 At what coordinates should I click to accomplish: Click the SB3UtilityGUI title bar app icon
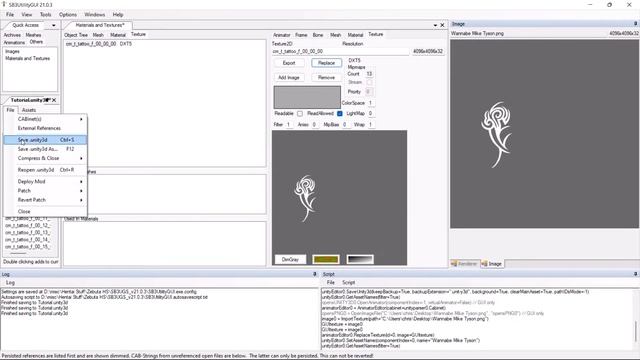click(x=4, y=4)
